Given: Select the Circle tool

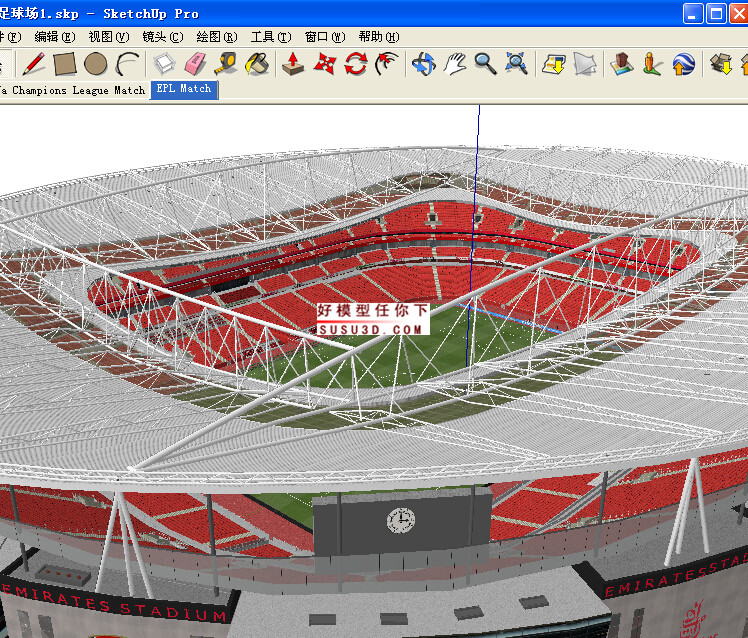Looking at the screenshot, I should (x=95, y=63).
